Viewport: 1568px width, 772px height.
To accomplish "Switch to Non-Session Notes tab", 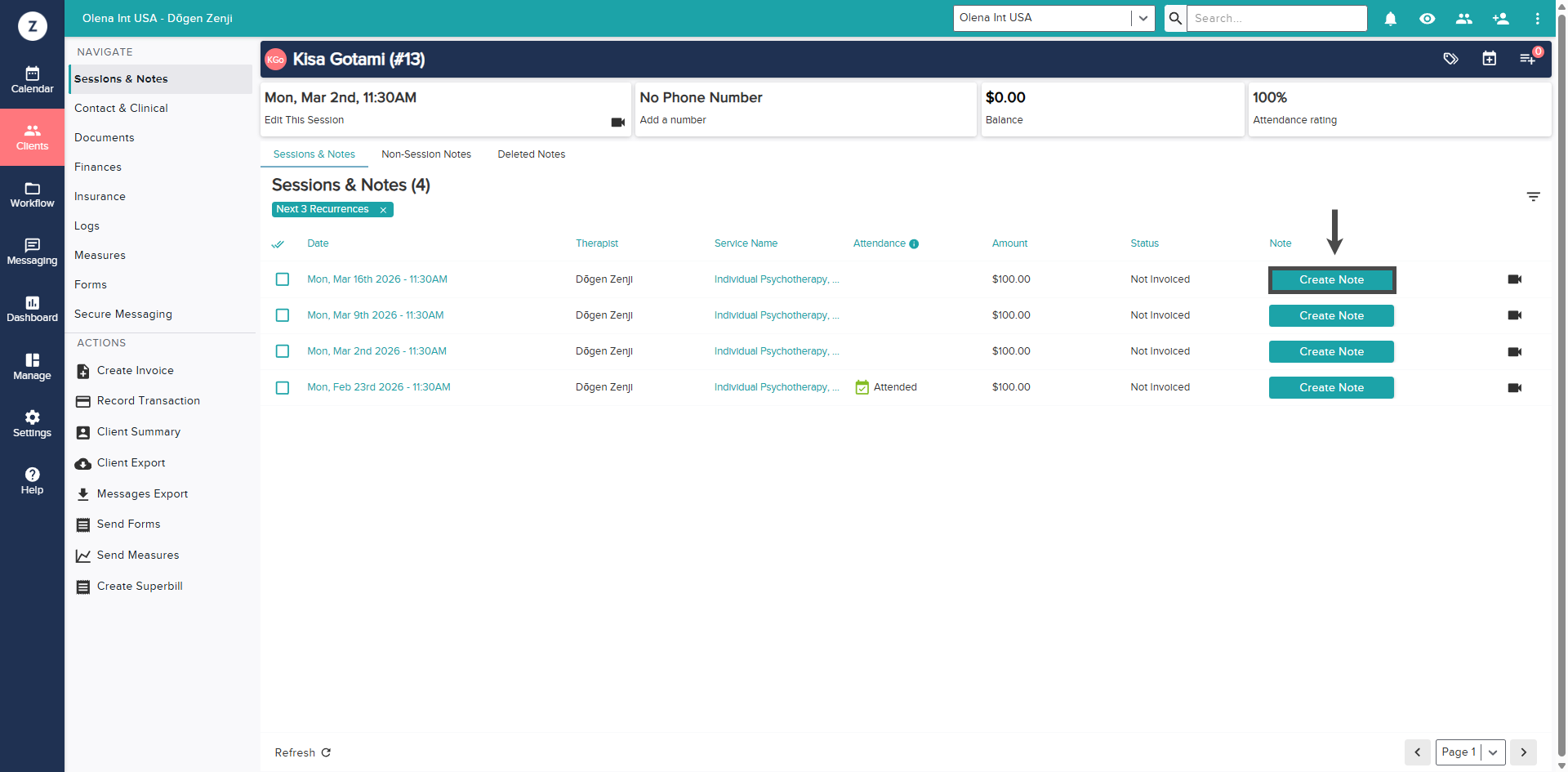I will (x=425, y=154).
